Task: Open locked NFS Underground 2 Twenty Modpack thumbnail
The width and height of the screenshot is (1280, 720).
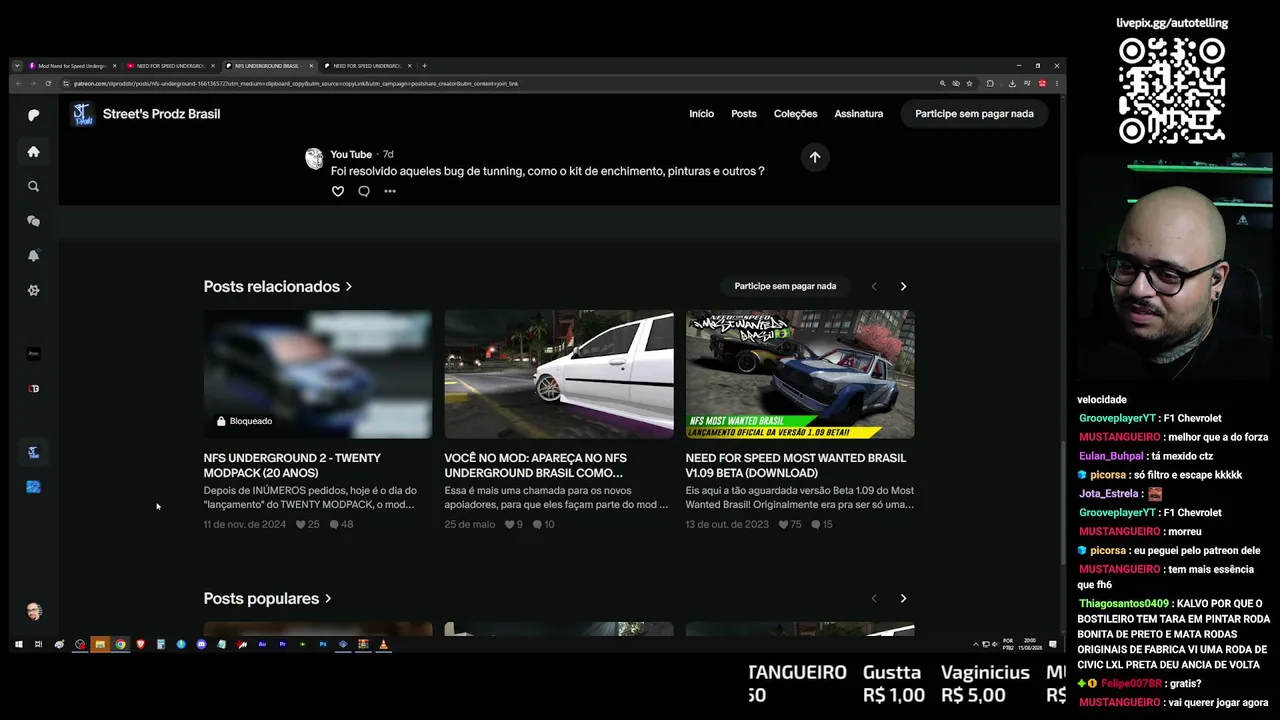Action: point(318,374)
